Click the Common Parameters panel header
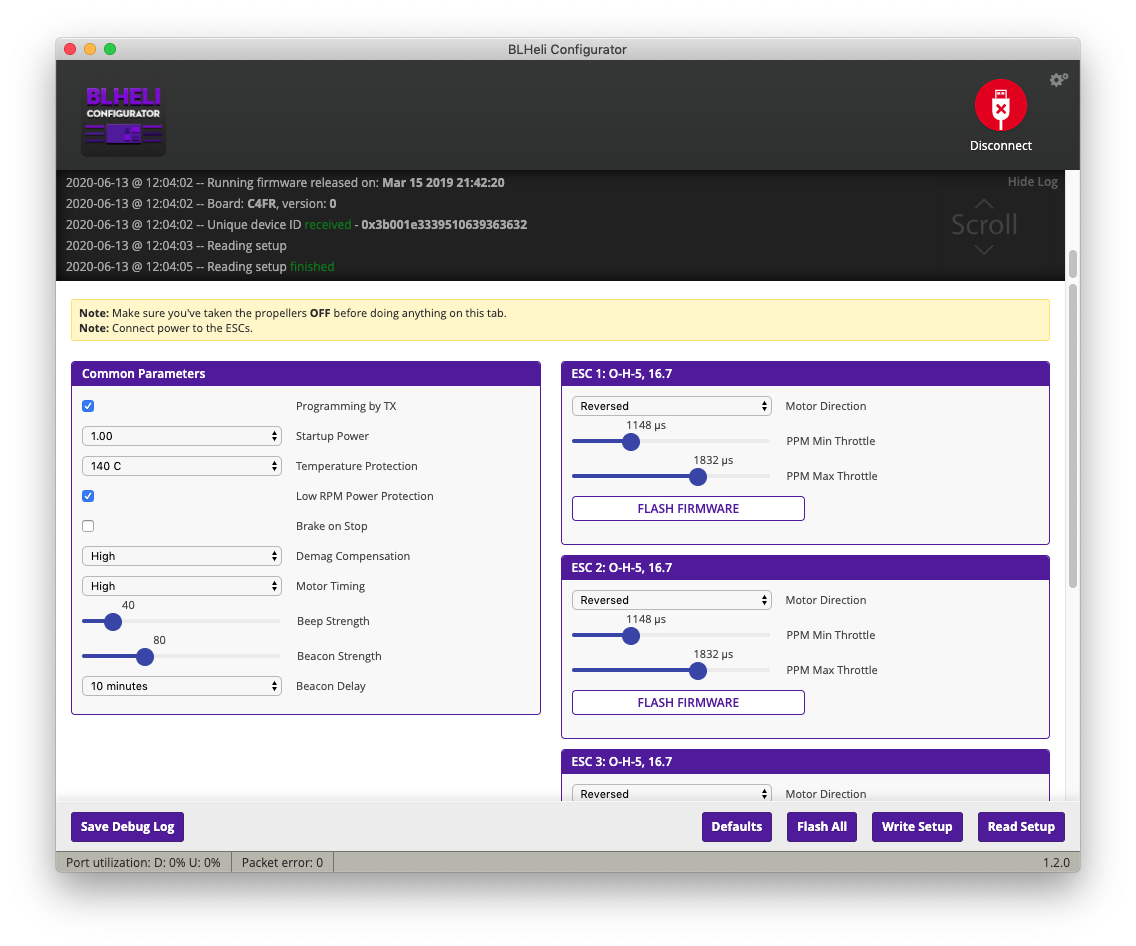 [306, 374]
